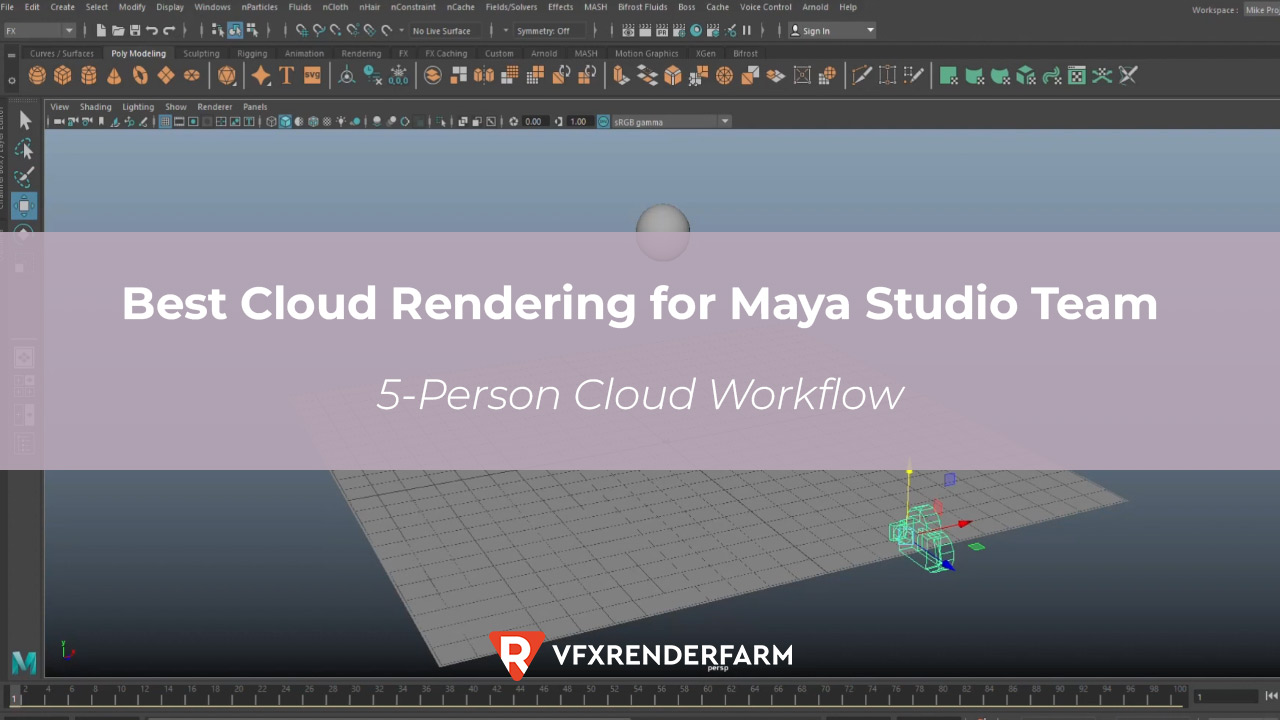This screenshot has height=720, width=1280.
Task: Open the sRGB gamma view transform dropdown
Action: (x=672, y=121)
